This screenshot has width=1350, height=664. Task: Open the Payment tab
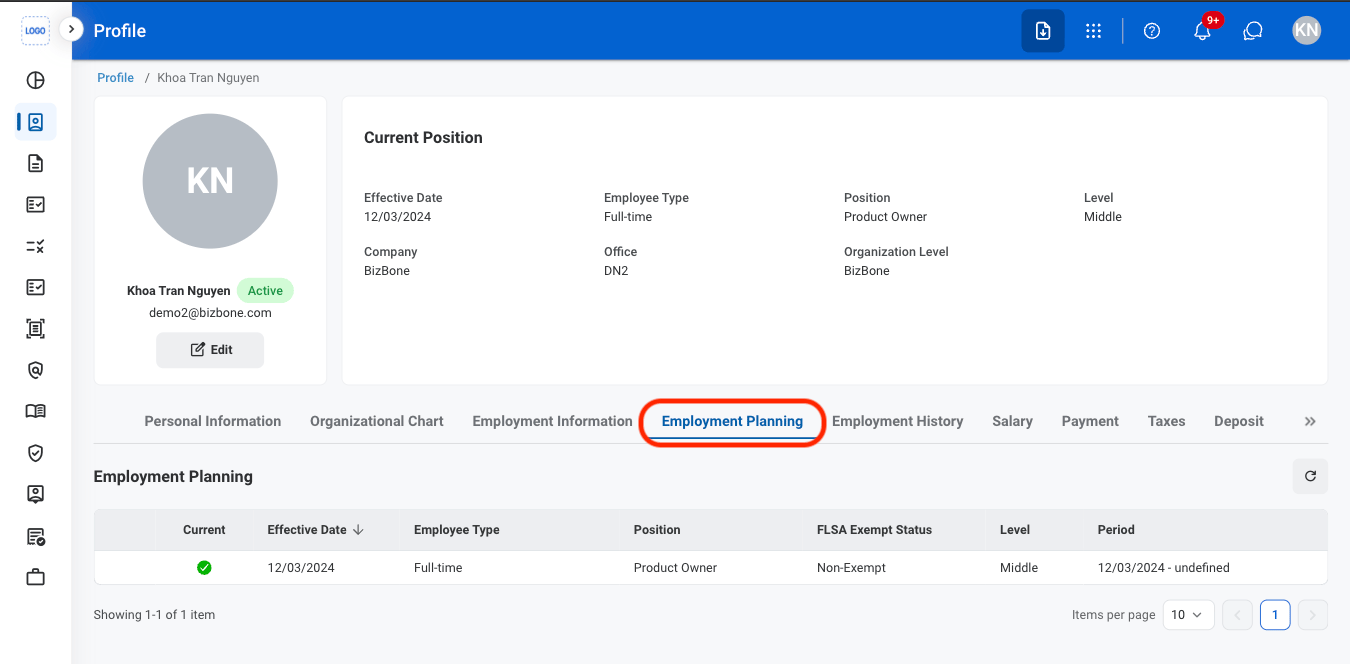point(1090,421)
